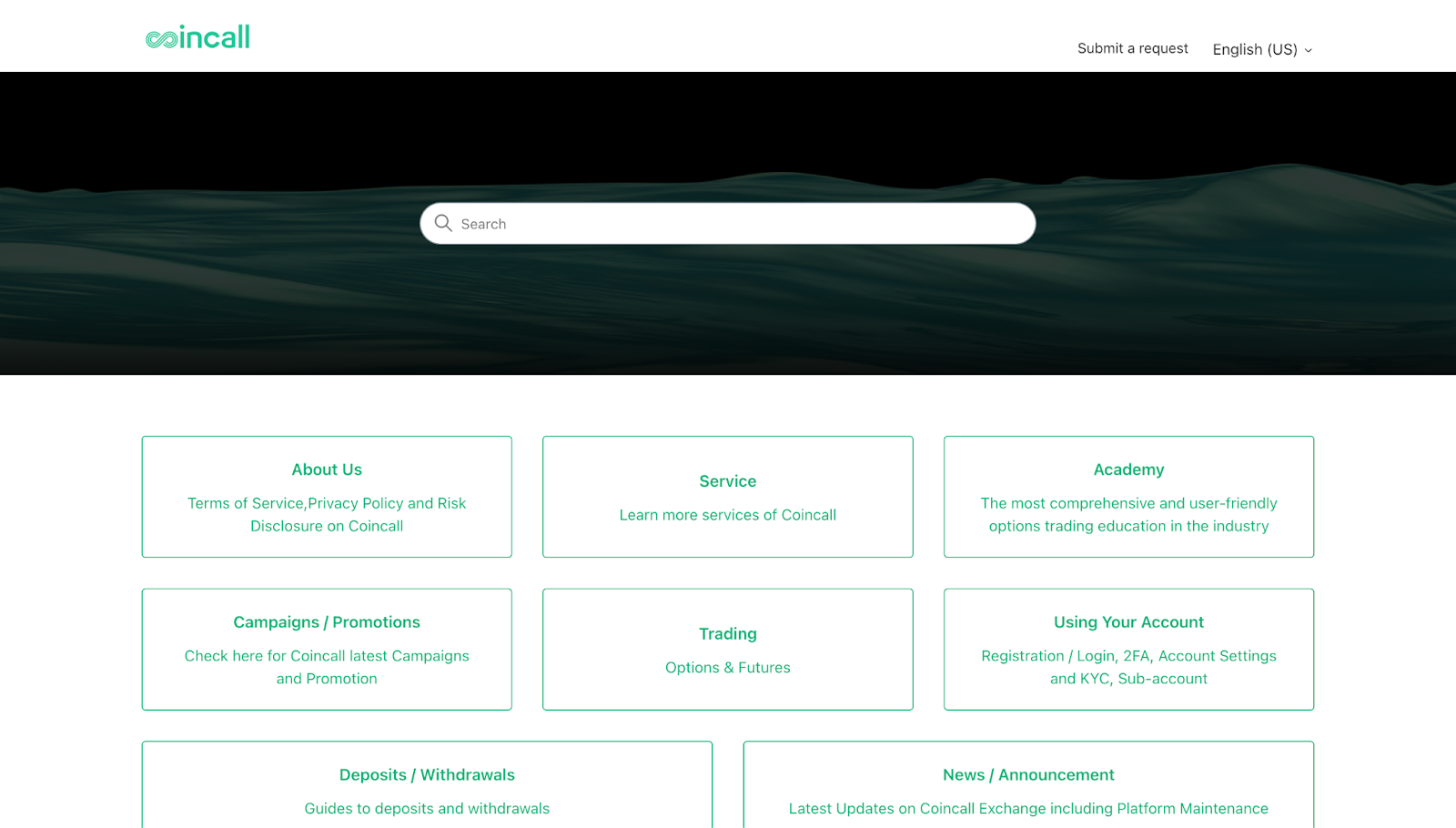1456x828 pixels.
Task: Click 'Guides to deposits and withdrawals' text
Action: pos(427,808)
